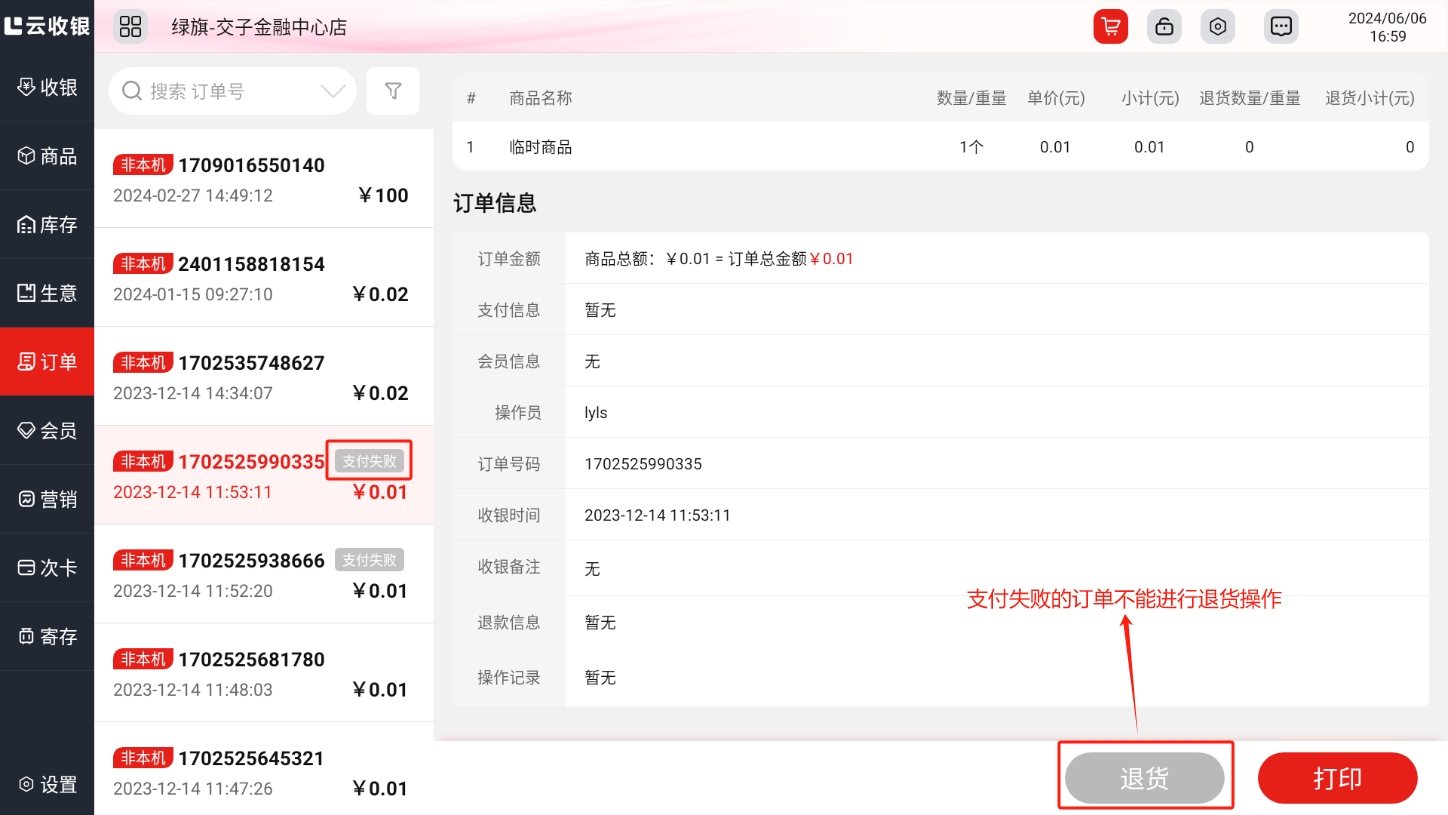Click the order filter funnel icon
The height and width of the screenshot is (815, 1448).
click(x=393, y=92)
